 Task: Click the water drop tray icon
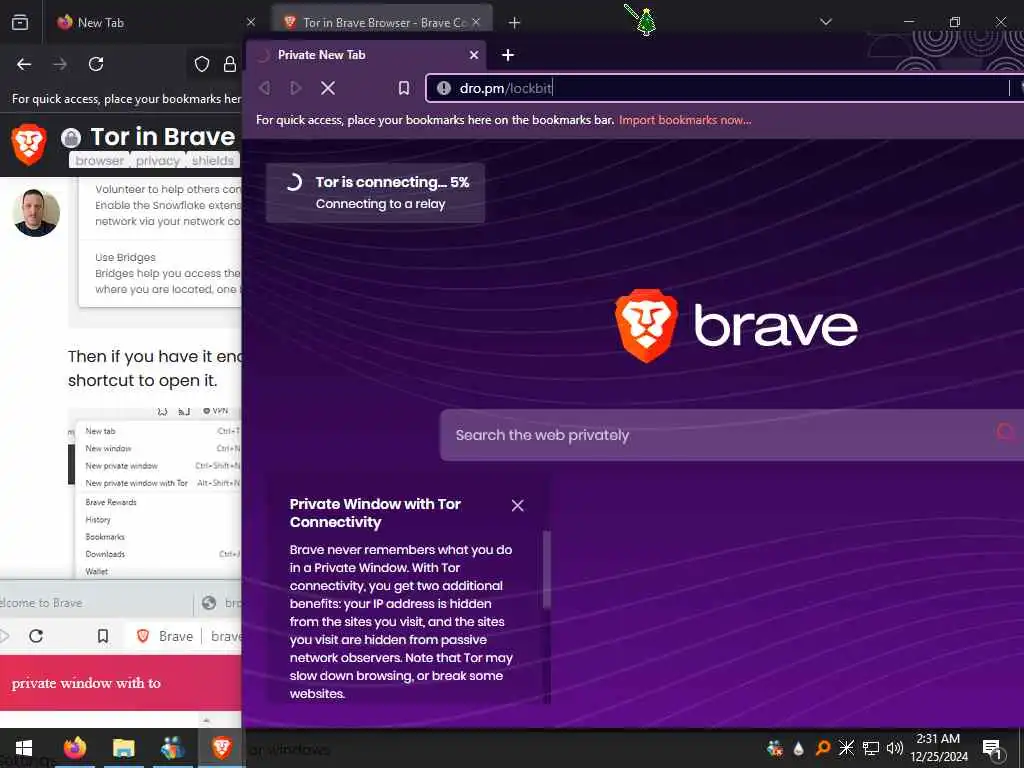point(798,748)
